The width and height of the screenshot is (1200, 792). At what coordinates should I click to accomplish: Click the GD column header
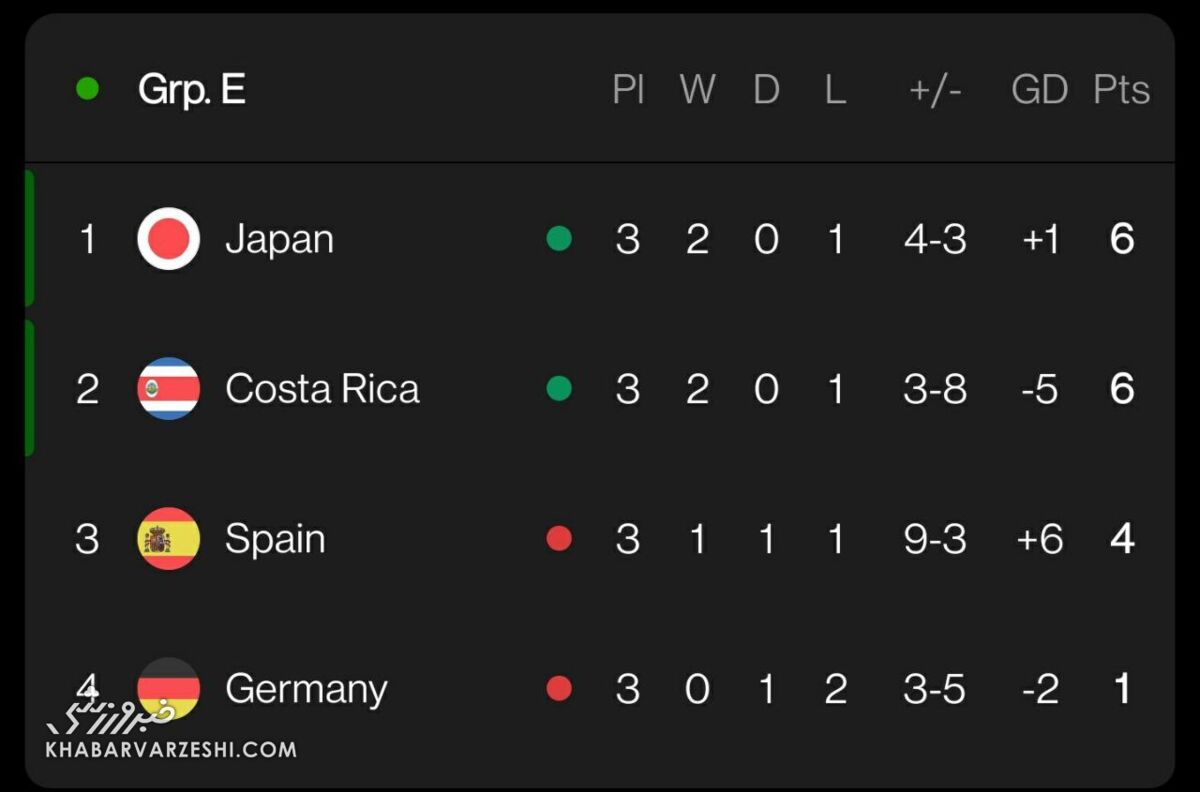(1039, 90)
